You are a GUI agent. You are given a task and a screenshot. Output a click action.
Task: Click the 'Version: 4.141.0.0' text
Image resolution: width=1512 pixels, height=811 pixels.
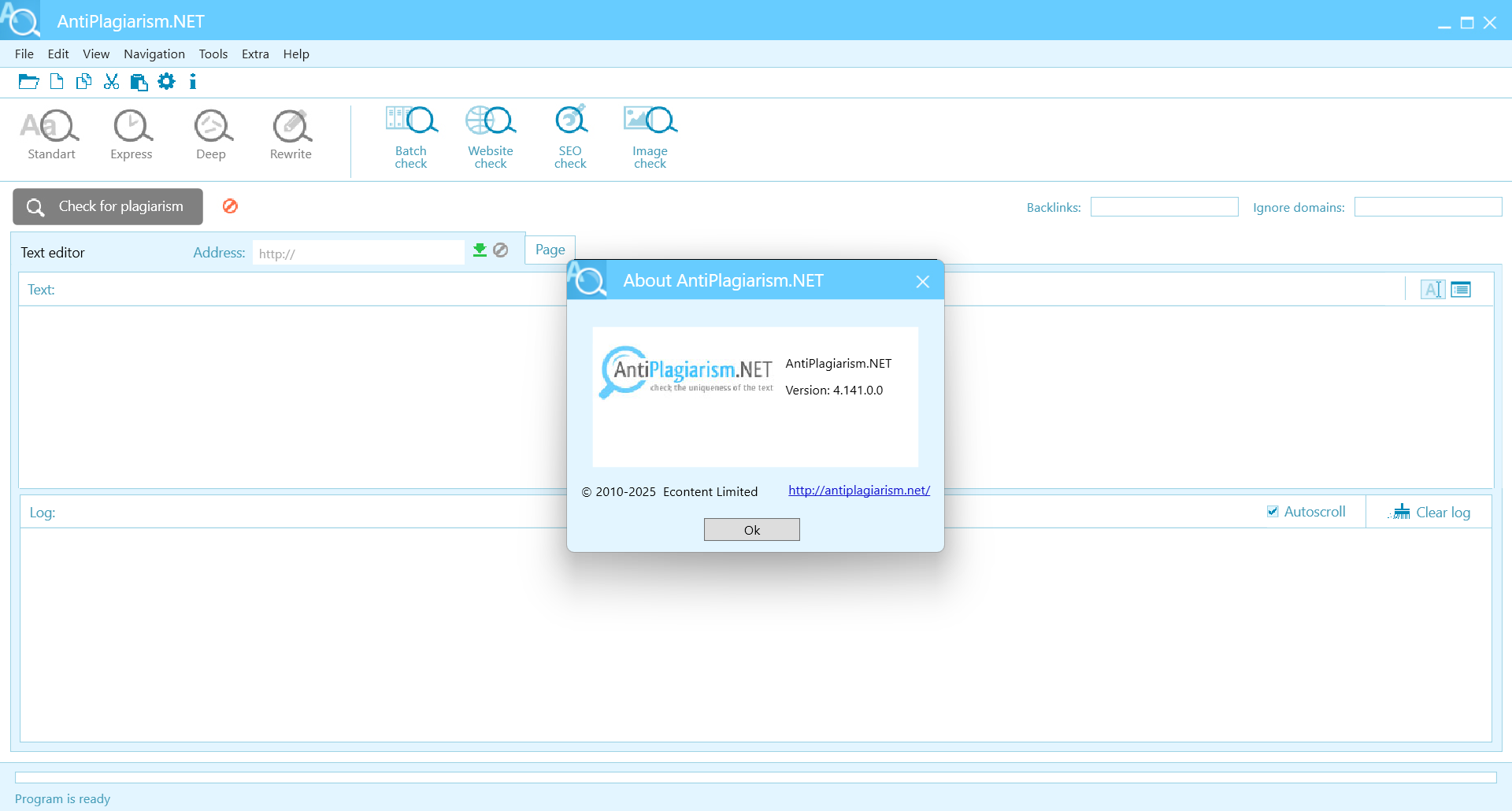click(834, 391)
